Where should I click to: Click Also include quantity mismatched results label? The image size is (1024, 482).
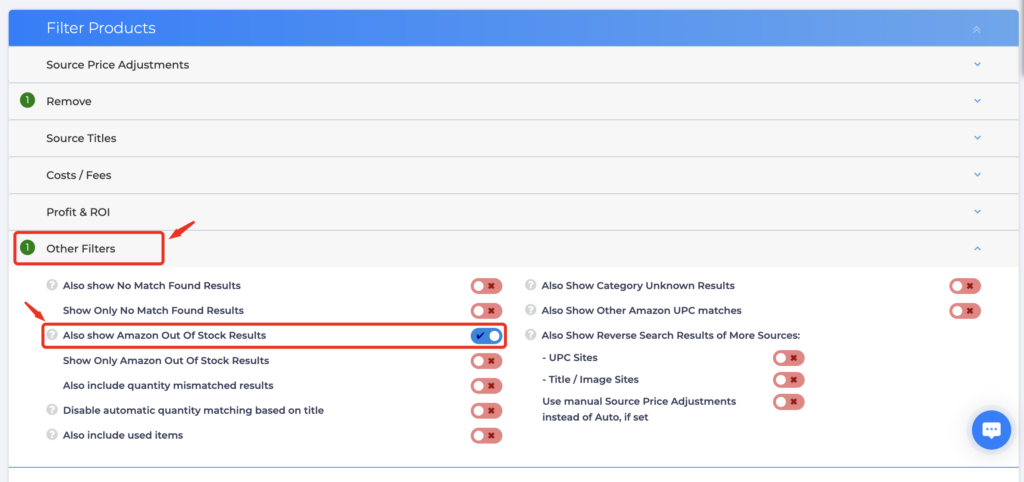(168, 385)
